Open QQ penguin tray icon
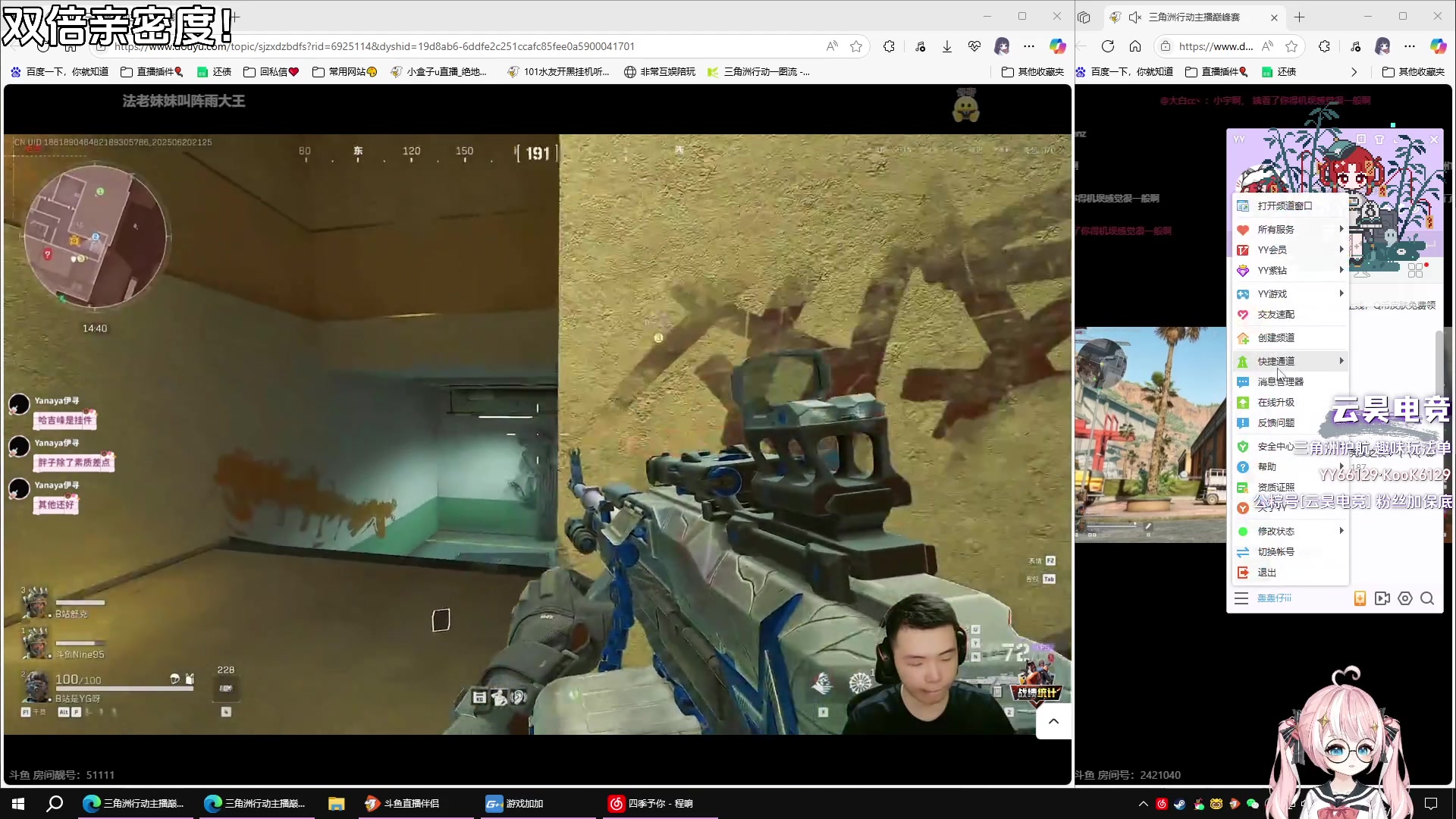 point(1198,804)
